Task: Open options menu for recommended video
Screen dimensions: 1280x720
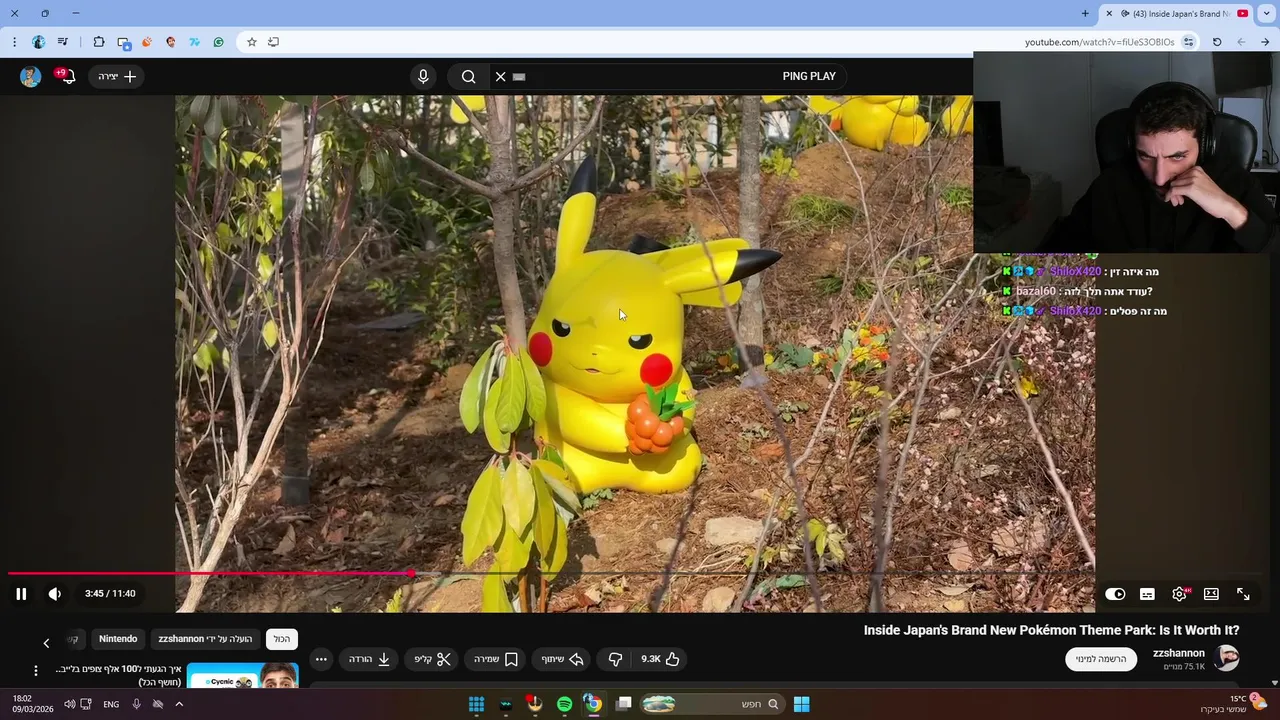Action: [36, 671]
